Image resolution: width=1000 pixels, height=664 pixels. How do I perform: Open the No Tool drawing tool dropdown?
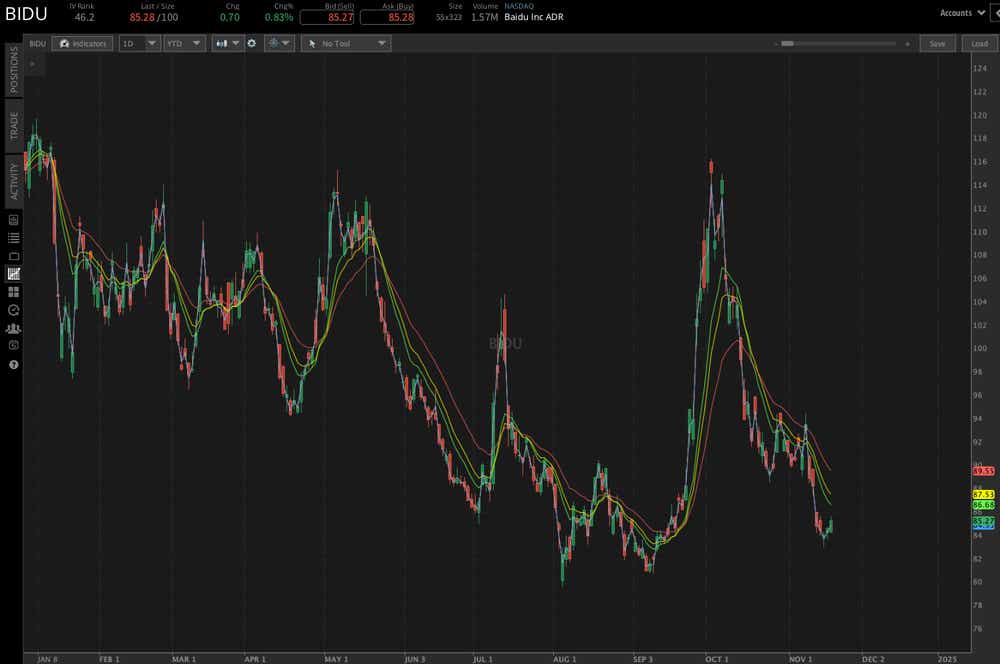coord(346,44)
